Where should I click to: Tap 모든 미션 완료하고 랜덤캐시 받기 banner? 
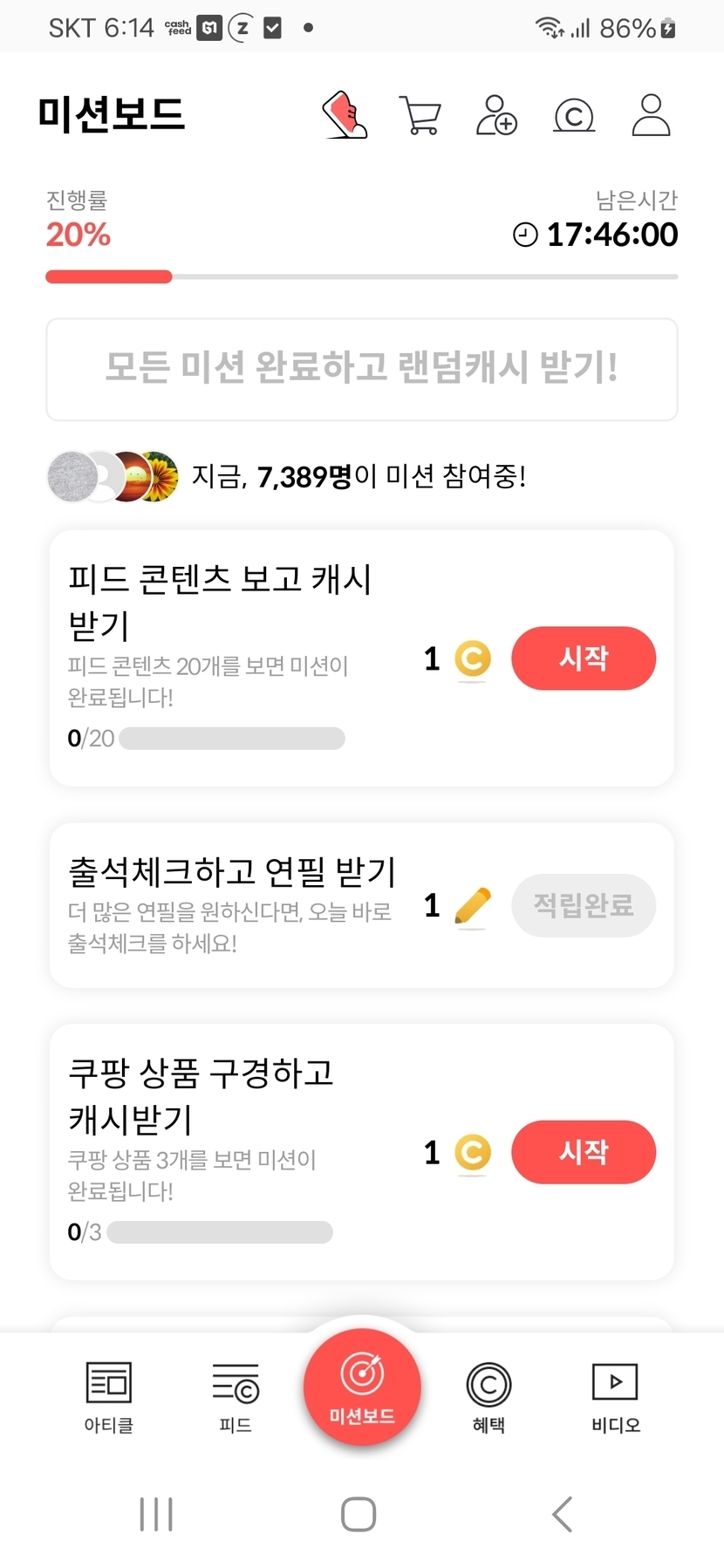click(x=362, y=369)
